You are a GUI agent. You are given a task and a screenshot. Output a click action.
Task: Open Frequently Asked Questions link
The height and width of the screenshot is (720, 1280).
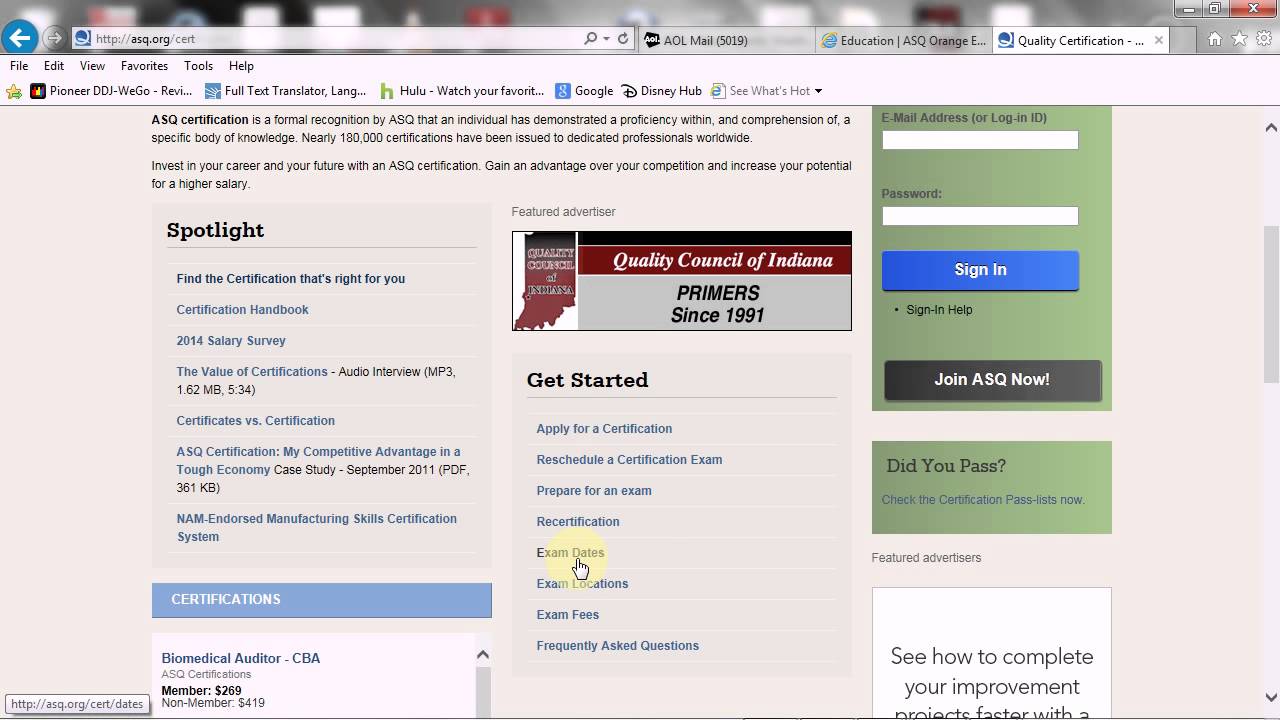[x=618, y=646]
